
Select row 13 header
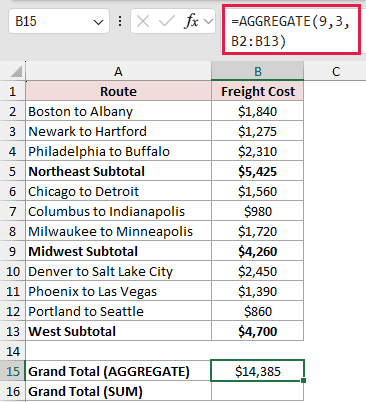(x=13, y=331)
